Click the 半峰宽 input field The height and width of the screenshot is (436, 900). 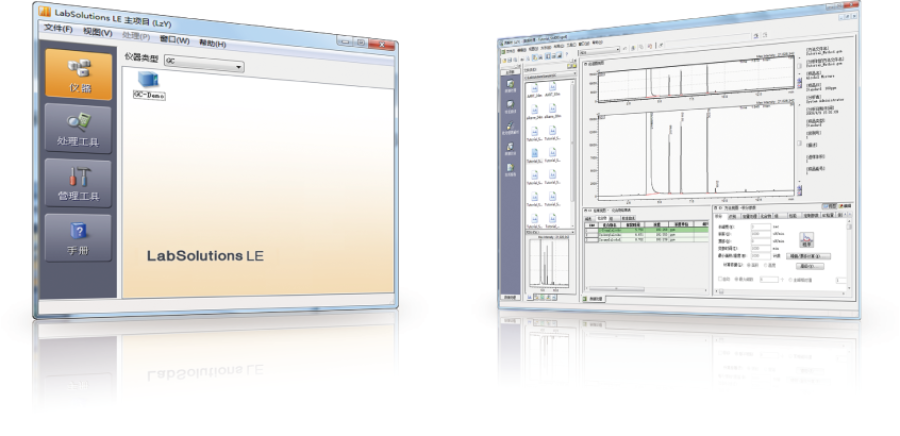click(761, 227)
